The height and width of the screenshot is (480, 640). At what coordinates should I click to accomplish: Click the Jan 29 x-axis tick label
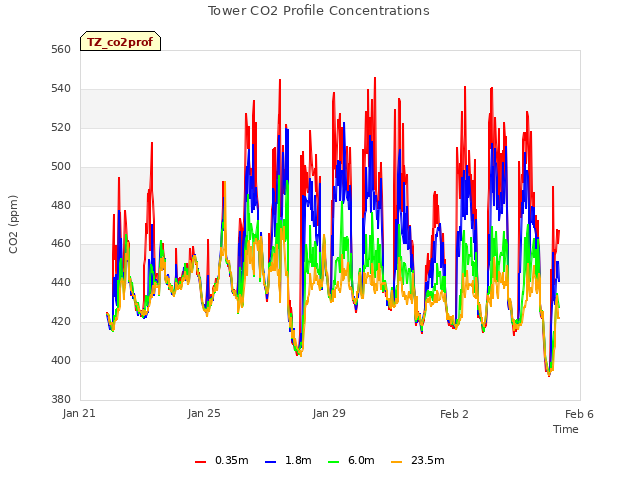[329, 413]
